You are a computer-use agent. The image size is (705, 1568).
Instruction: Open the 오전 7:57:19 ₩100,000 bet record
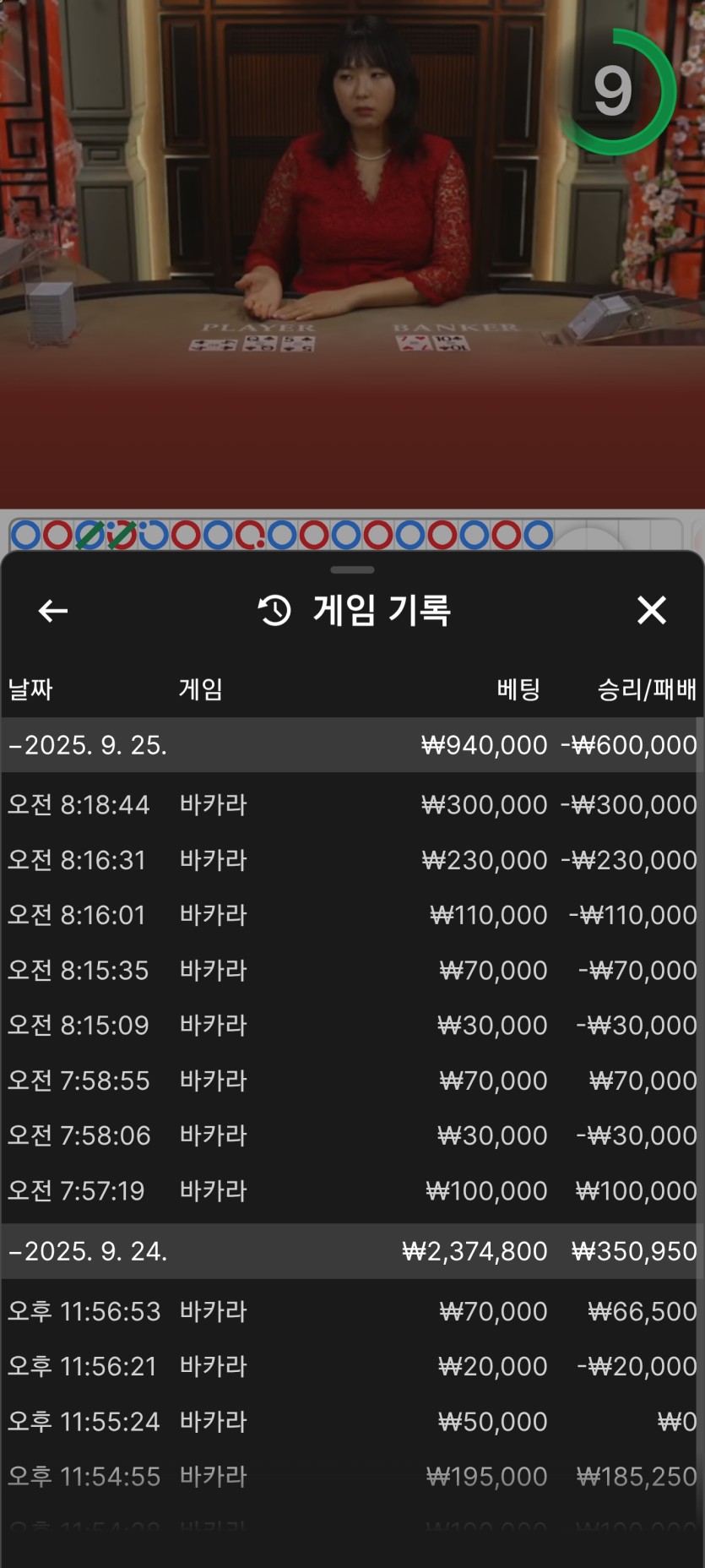pos(352,1190)
